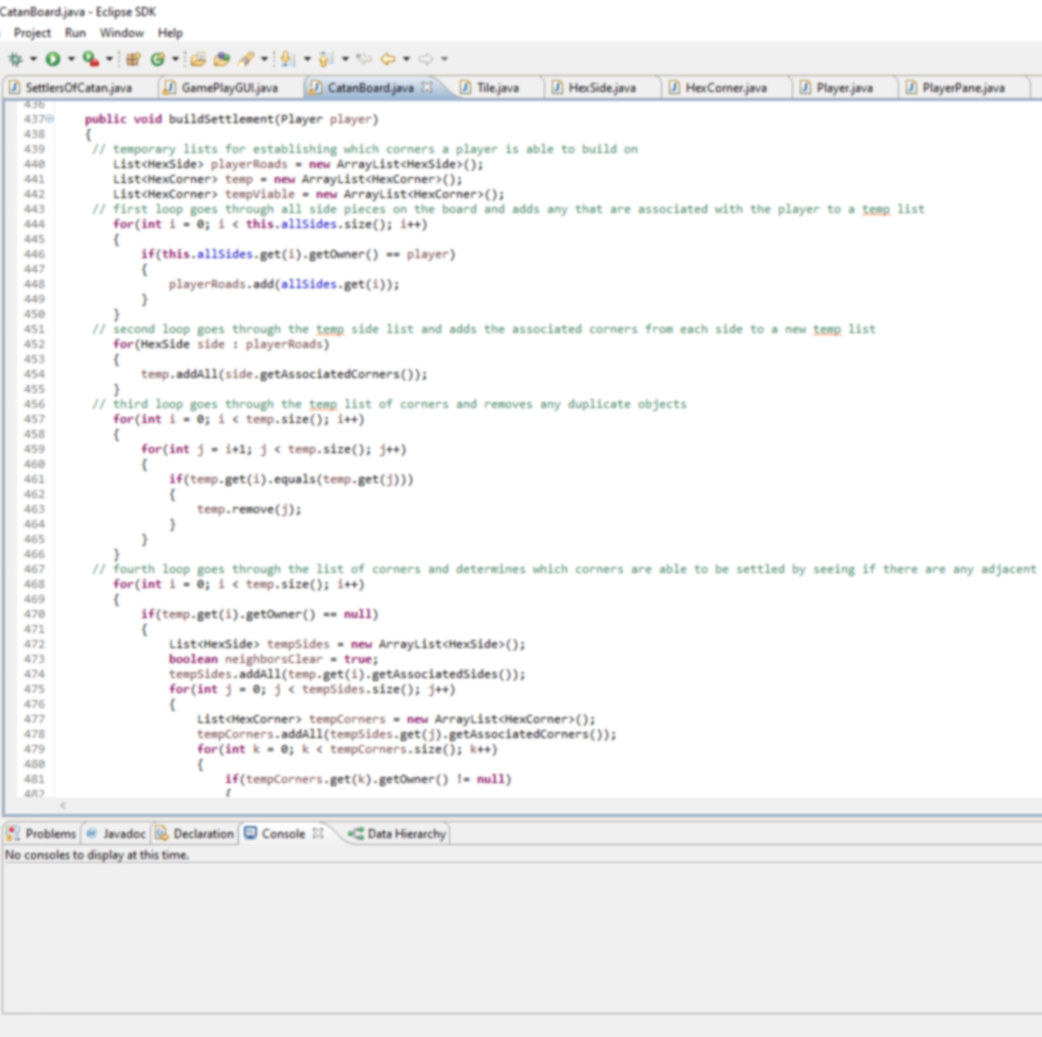Select the CatanBoard.java editor tab
This screenshot has width=1042, height=1037.
pos(370,88)
